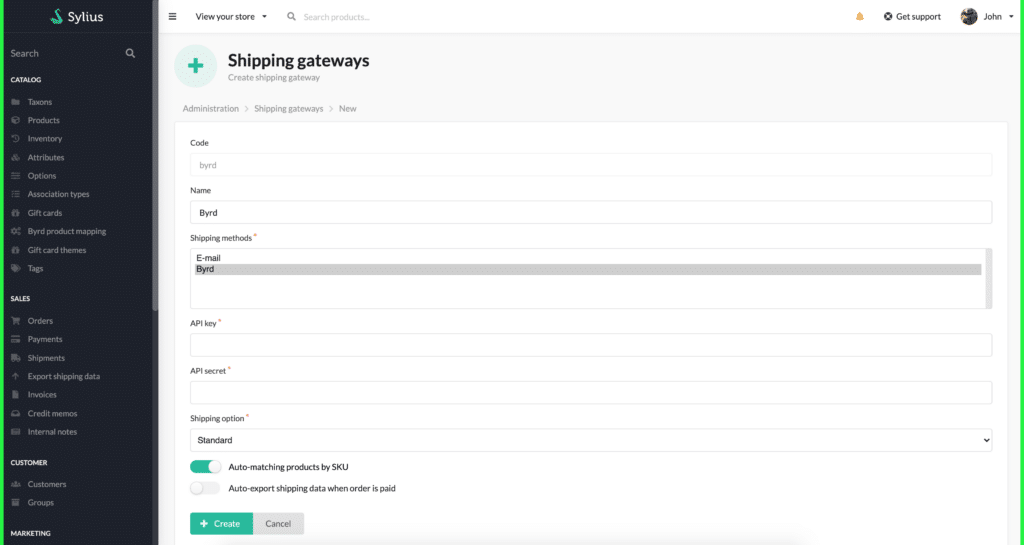This screenshot has width=1024, height=545.
Task: Click the Gift card themes icon
Action: (16, 250)
